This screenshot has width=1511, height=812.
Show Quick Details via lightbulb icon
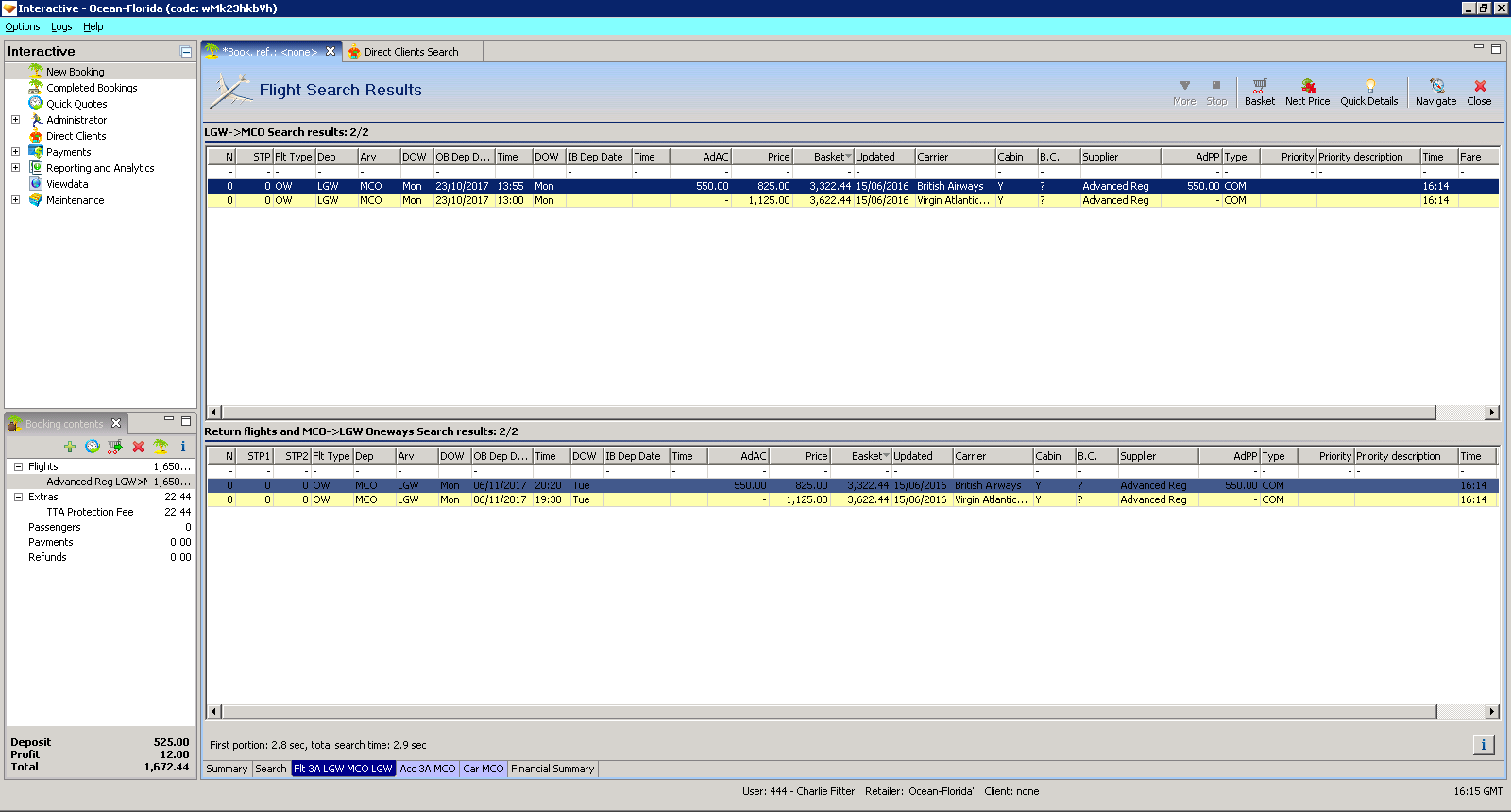point(1368,92)
